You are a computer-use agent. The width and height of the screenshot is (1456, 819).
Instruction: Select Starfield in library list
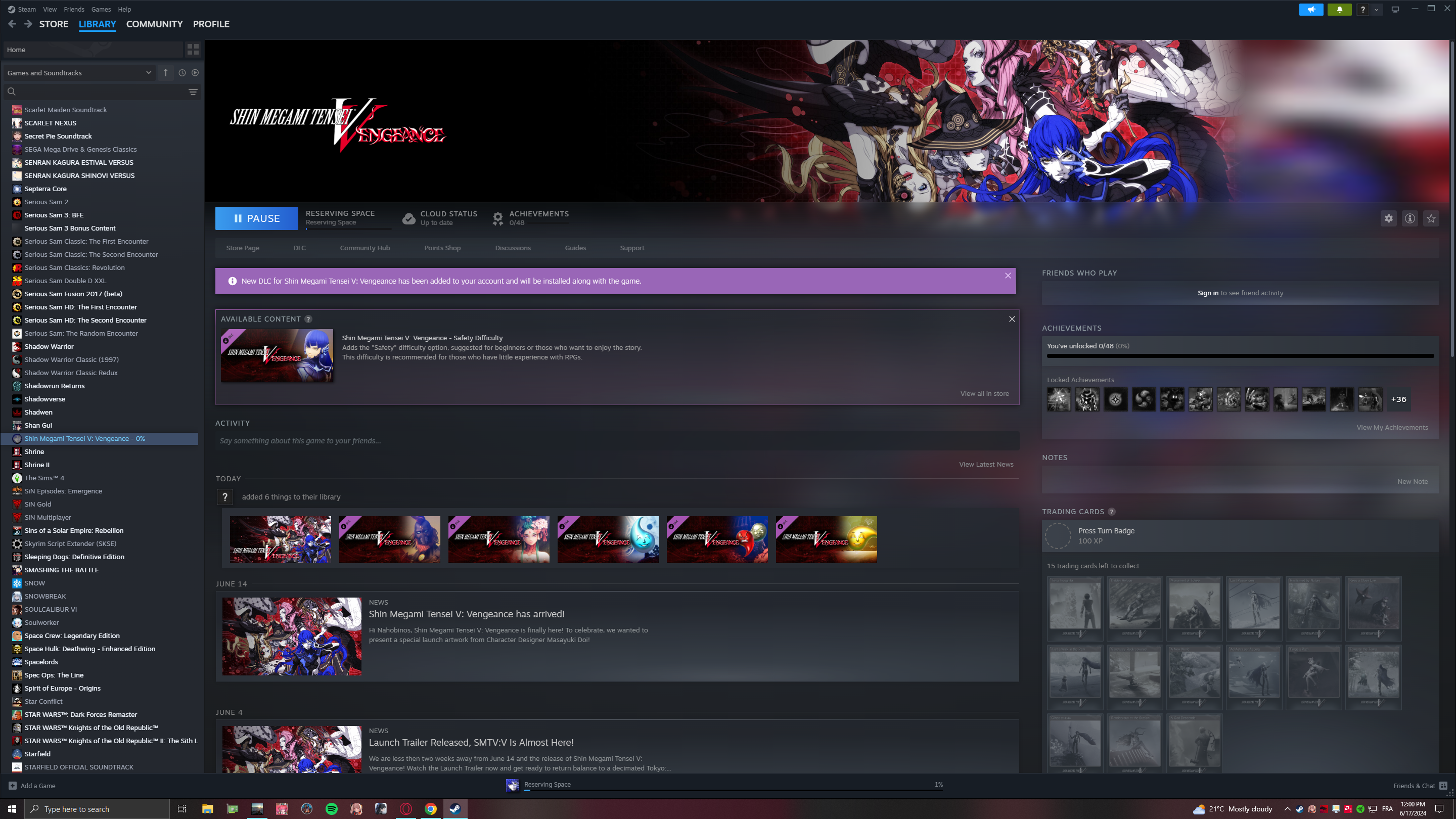pos(37,754)
